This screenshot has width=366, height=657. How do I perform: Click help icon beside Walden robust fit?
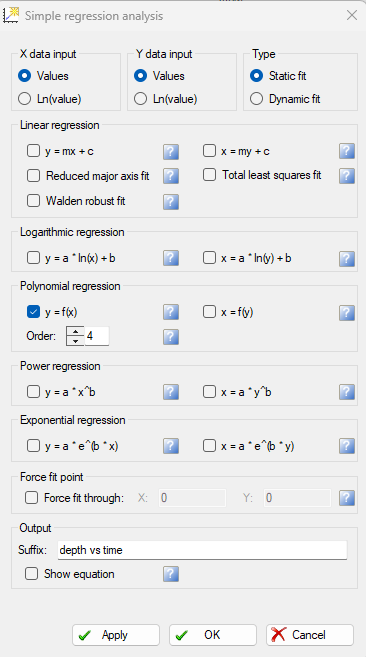pyautogui.click(x=171, y=202)
